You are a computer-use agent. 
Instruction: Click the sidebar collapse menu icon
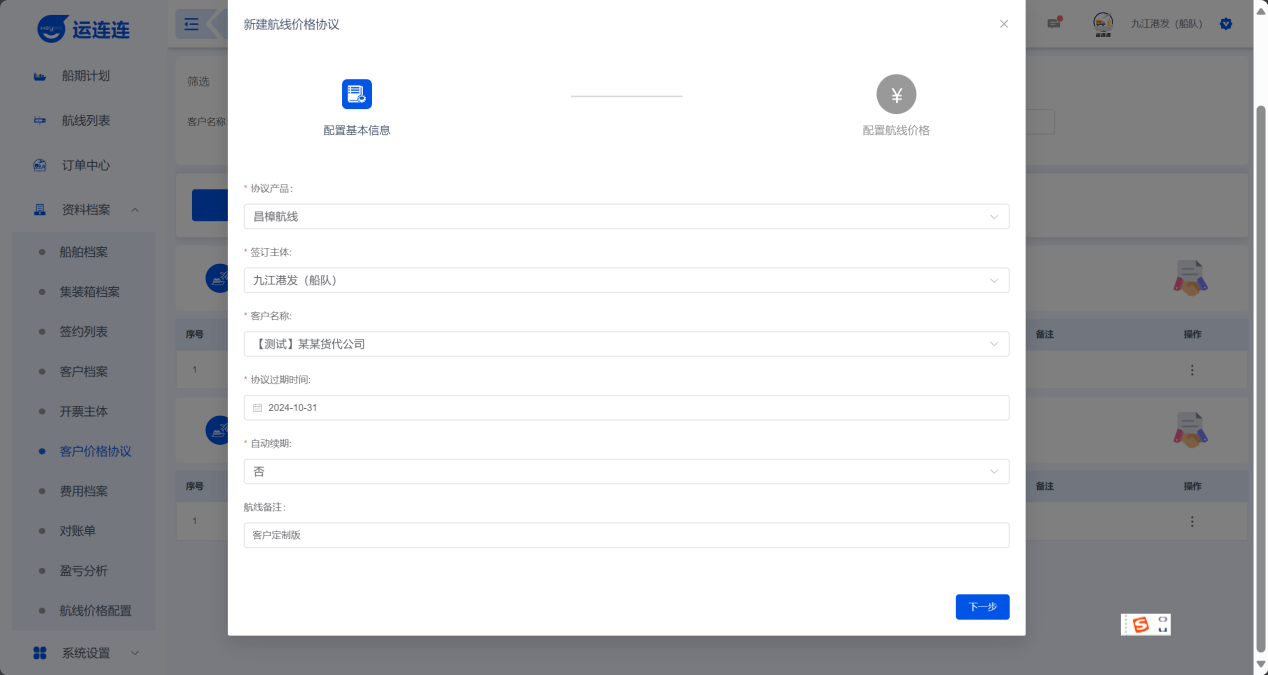point(192,24)
